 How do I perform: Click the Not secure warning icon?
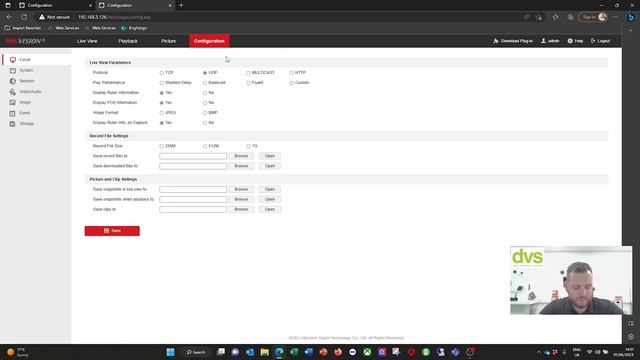pos(42,17)
